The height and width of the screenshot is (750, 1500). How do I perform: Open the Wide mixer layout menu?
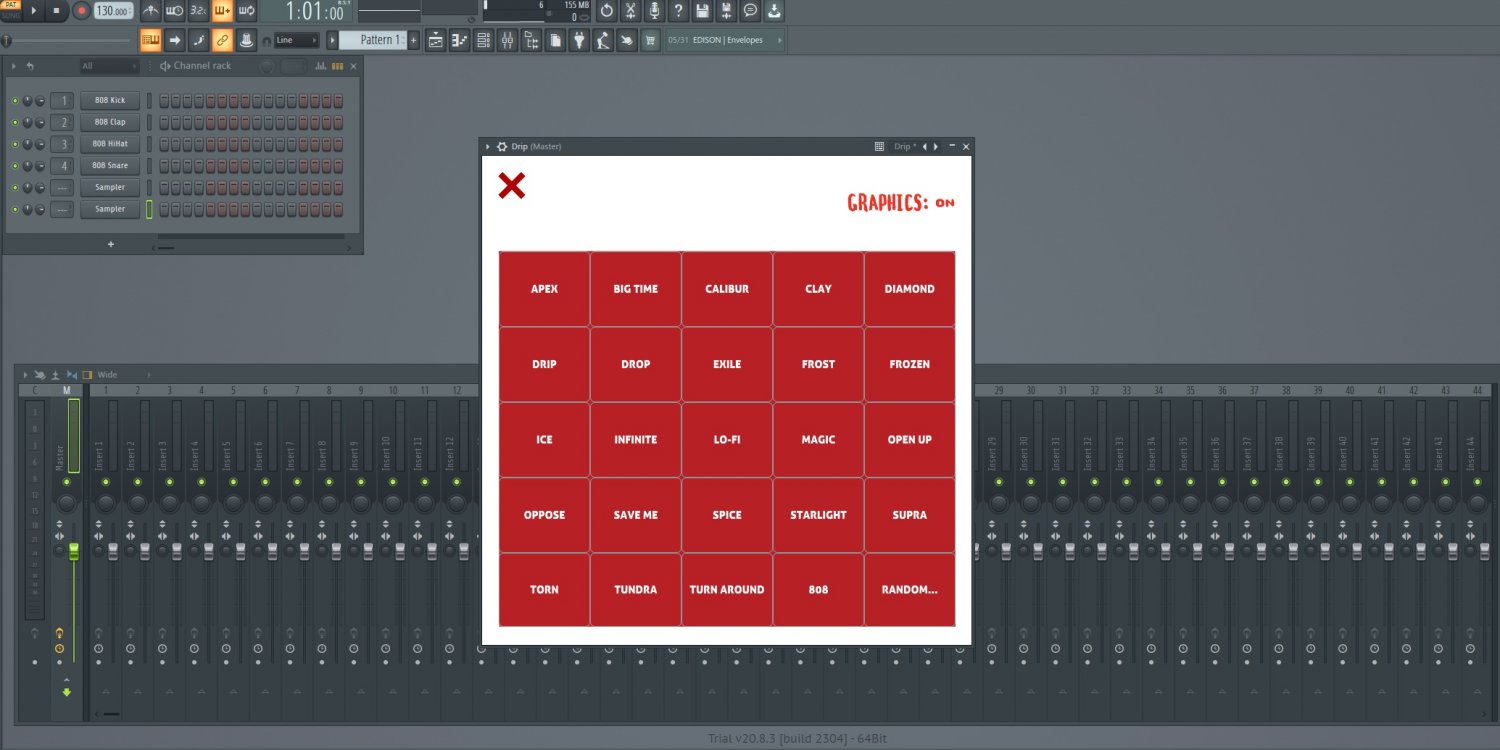(x=106, y=374)
